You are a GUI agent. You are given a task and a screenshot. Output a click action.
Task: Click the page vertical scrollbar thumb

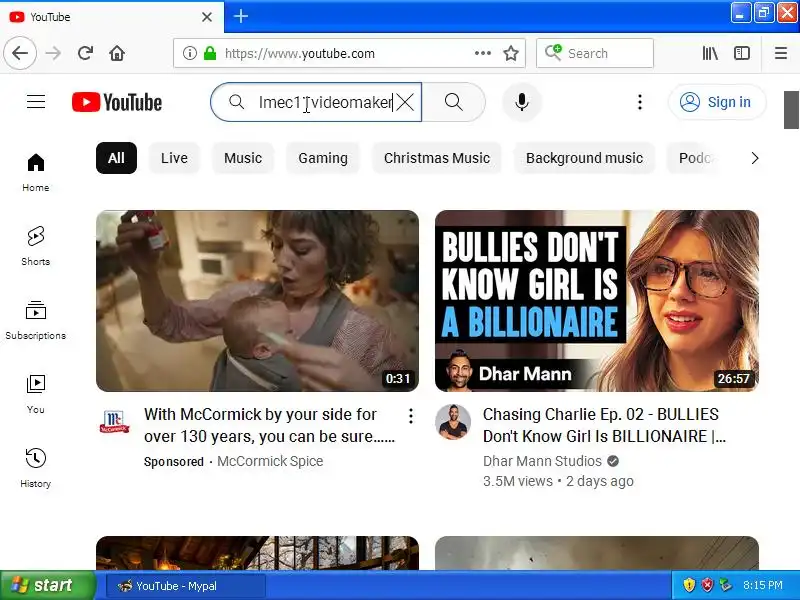click(791, 110)
